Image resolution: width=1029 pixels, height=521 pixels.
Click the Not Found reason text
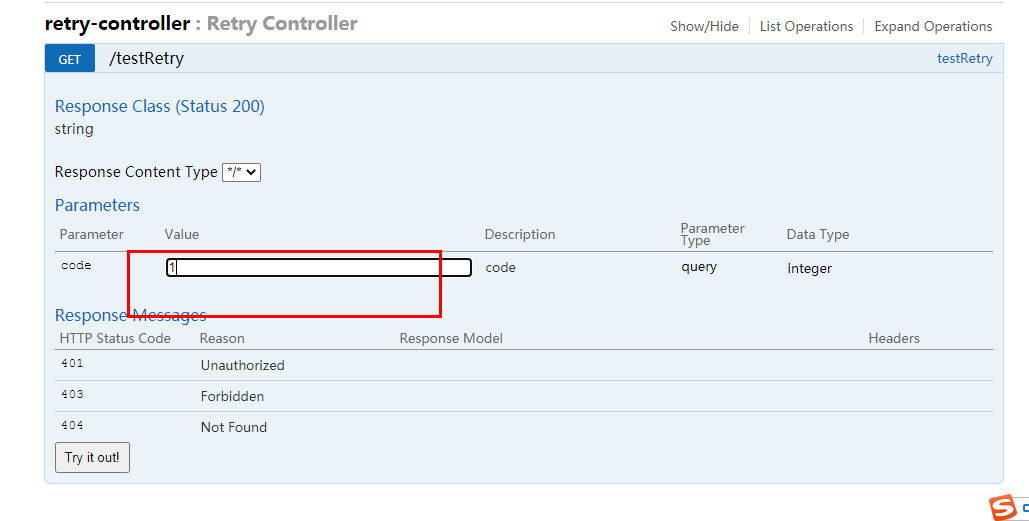tap(233, 427)
